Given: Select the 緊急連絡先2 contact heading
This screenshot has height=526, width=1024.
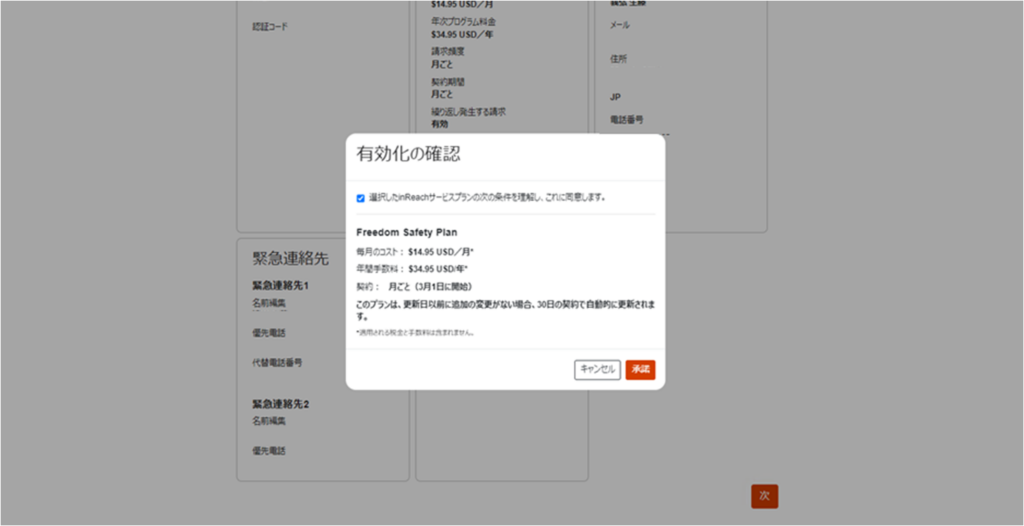Looking at the screenshot, I should [280, 404].
